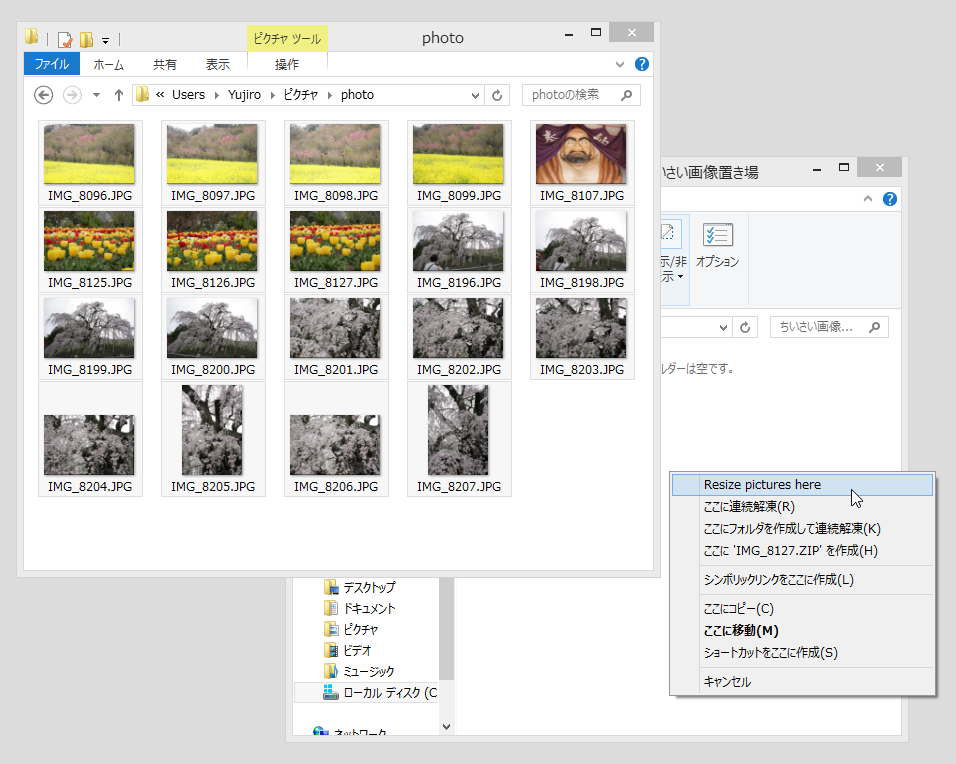Screen dimensions: 956x764
Task: Expand address bar history dropdown in photo window
Action: pos(476,95)
